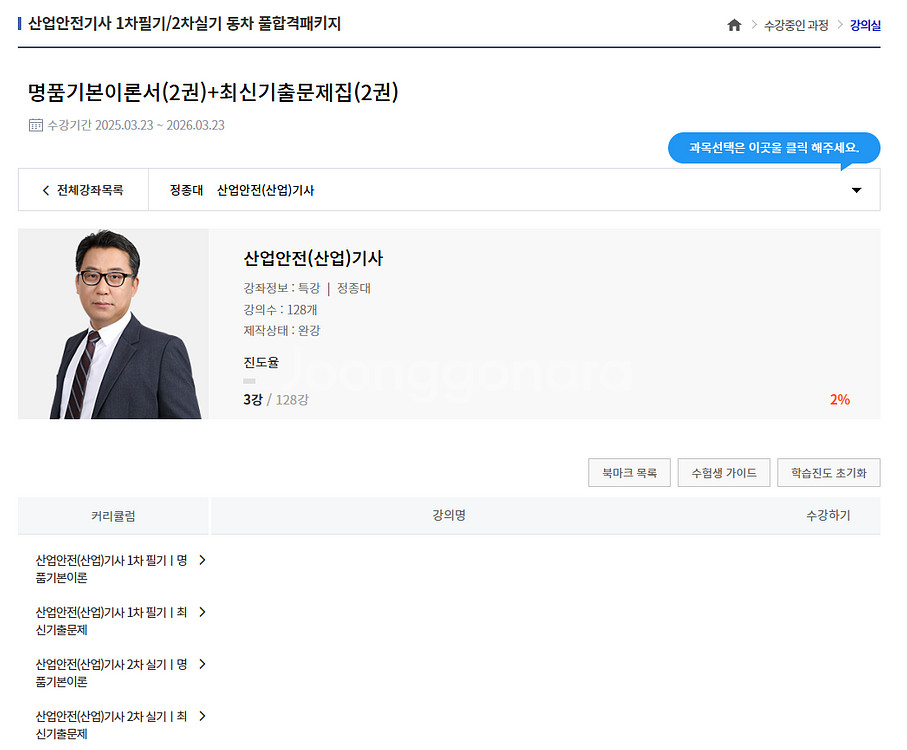Click the calendar icon beside 수강기간
The image size is (907, 750).
click(x=35, y=125)
